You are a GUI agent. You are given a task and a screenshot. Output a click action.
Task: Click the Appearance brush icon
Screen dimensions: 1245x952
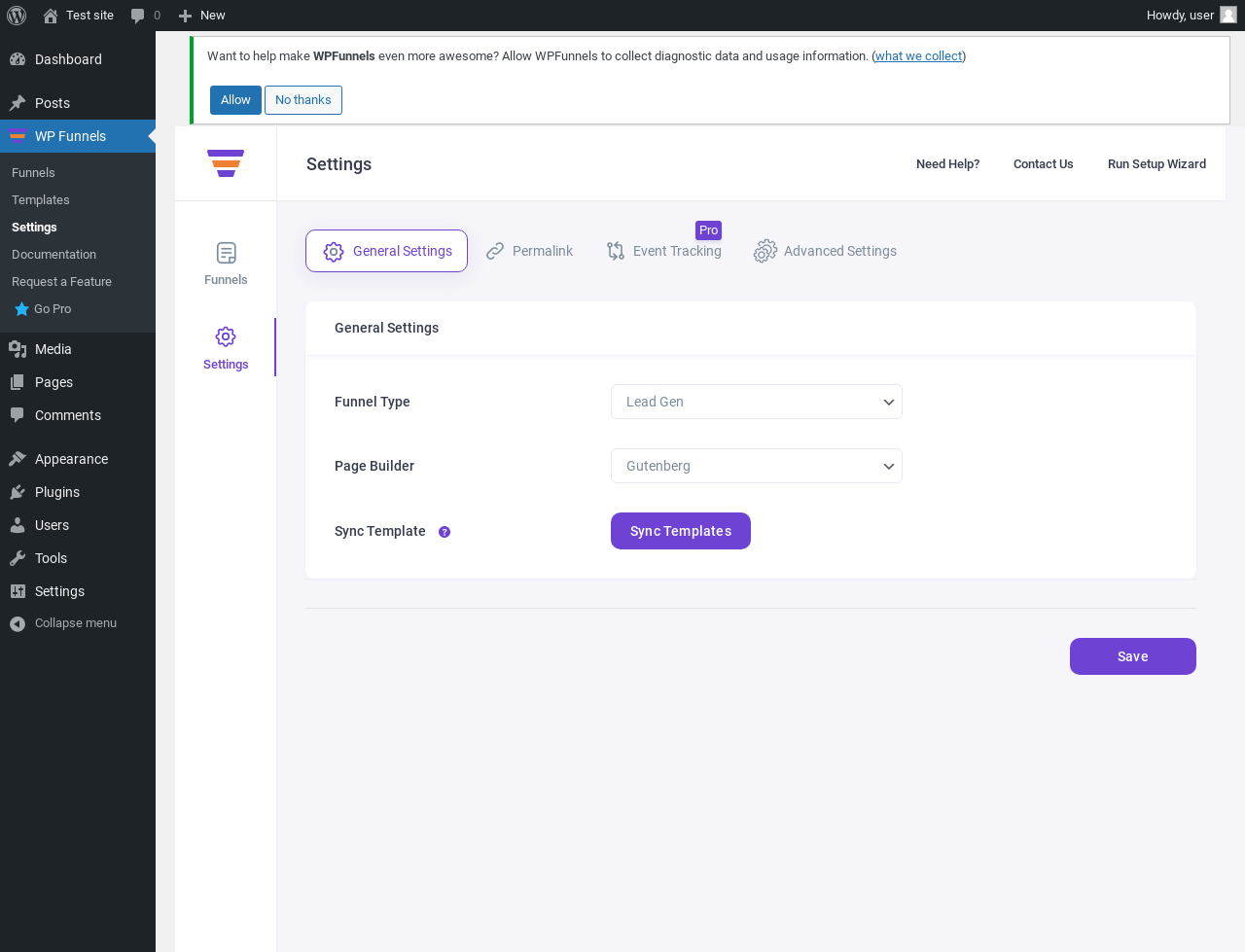pos(18,459)
